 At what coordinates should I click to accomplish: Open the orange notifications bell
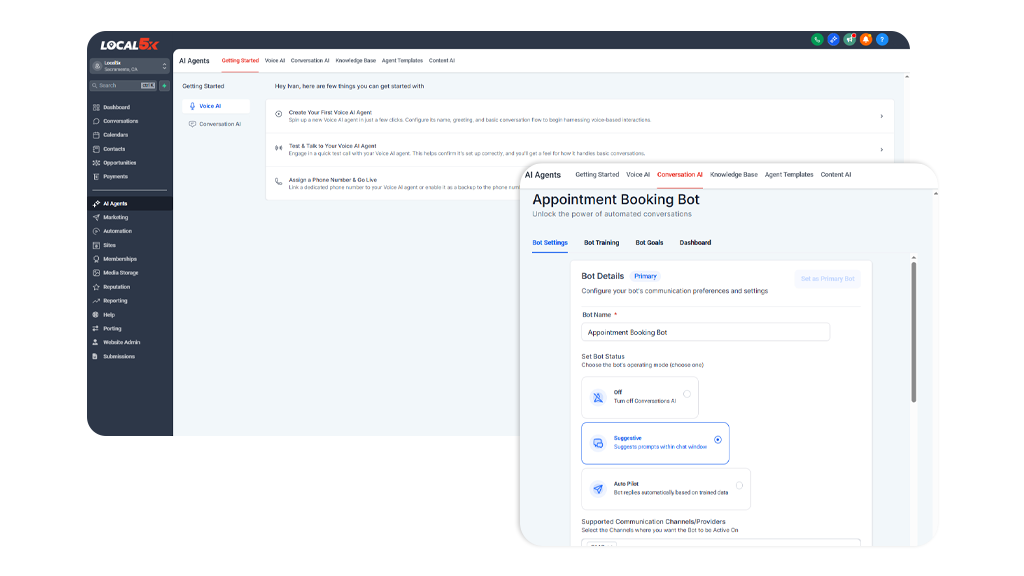pyautogui.click(x=866, y=40)
